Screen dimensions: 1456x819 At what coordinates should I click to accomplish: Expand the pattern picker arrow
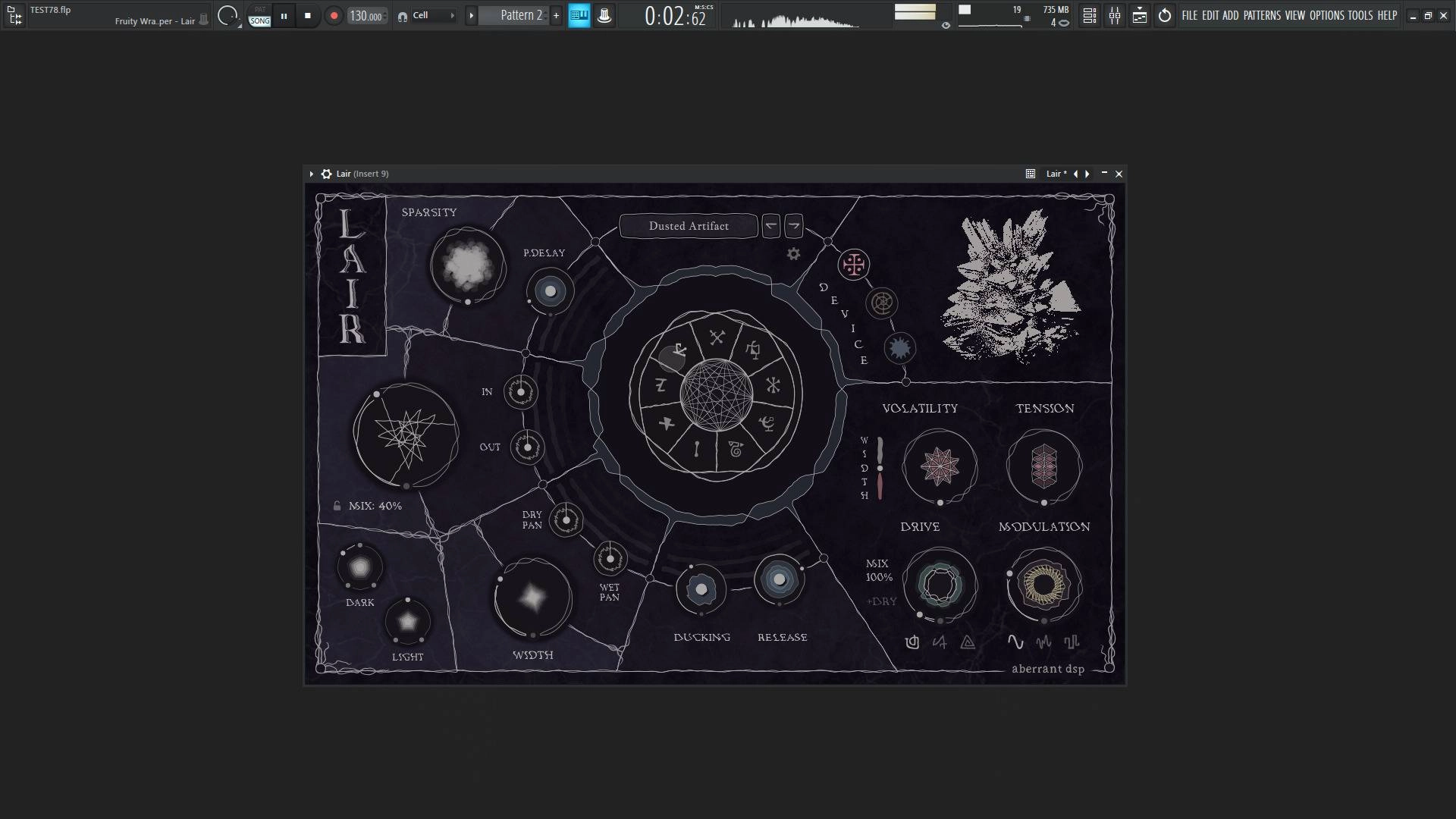click(x=471, y=16)
